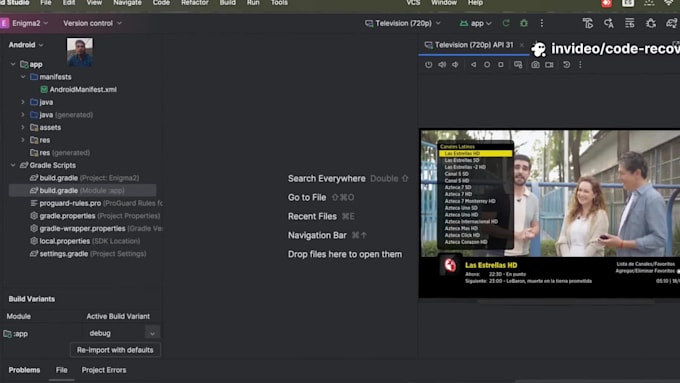Click the layout lines icon in top toolbar
The height and width of the screenshot is (383, 680).
(x=630, y=23)
